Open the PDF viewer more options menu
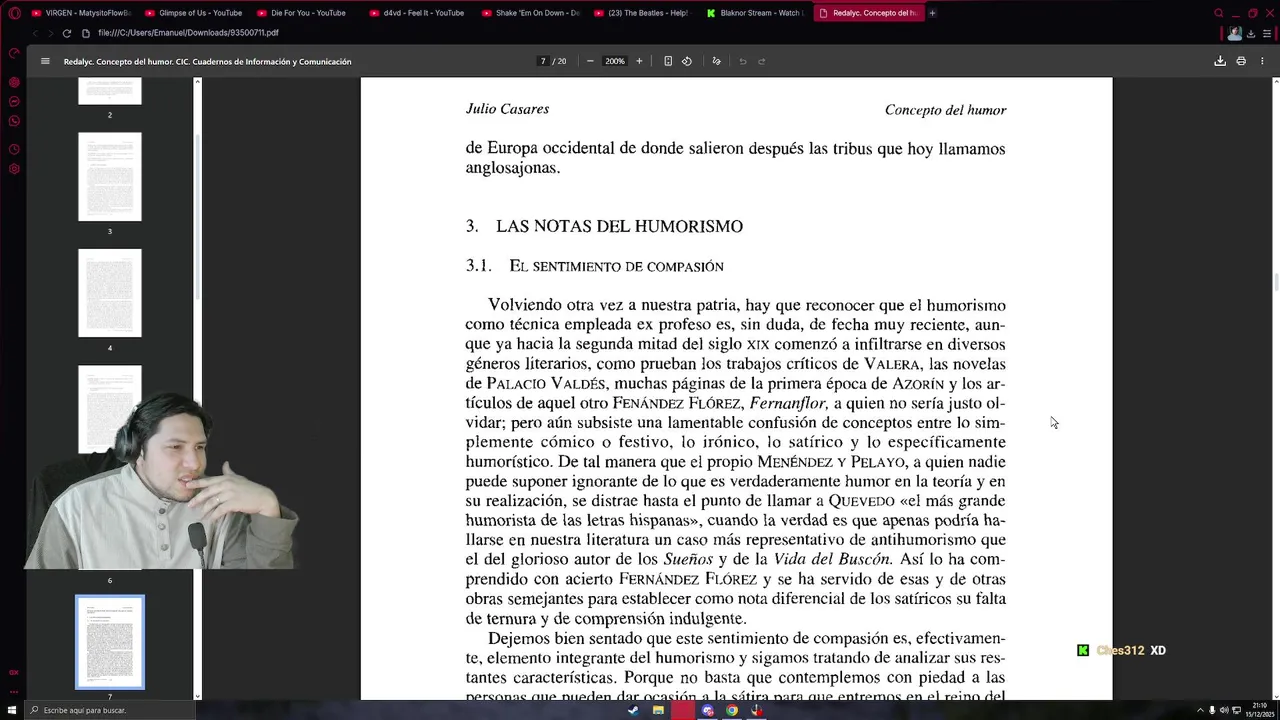This screenshot has width=1280, height=720. click(x=1262, y=61)
